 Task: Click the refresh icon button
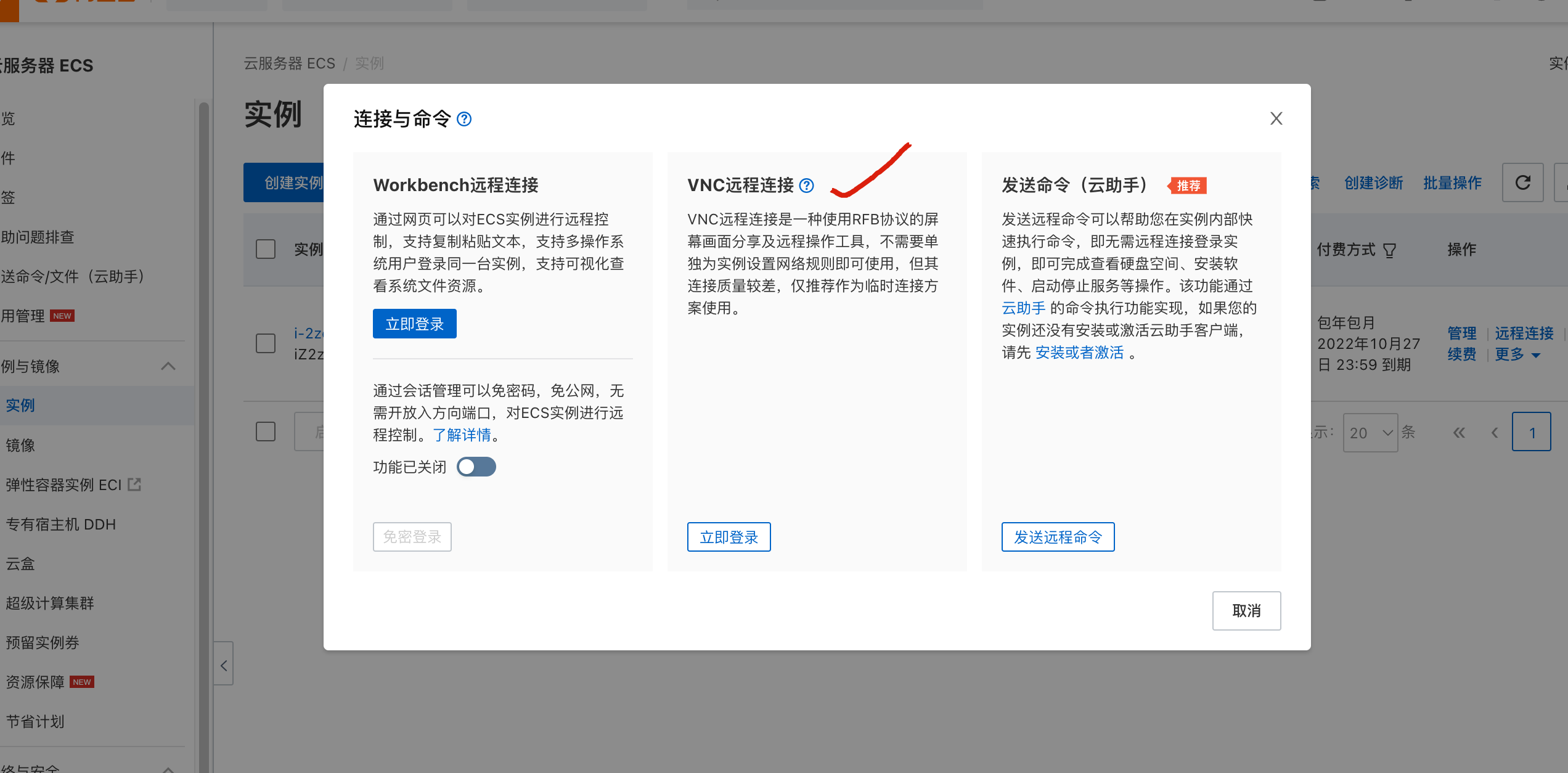coord(1522,182)
